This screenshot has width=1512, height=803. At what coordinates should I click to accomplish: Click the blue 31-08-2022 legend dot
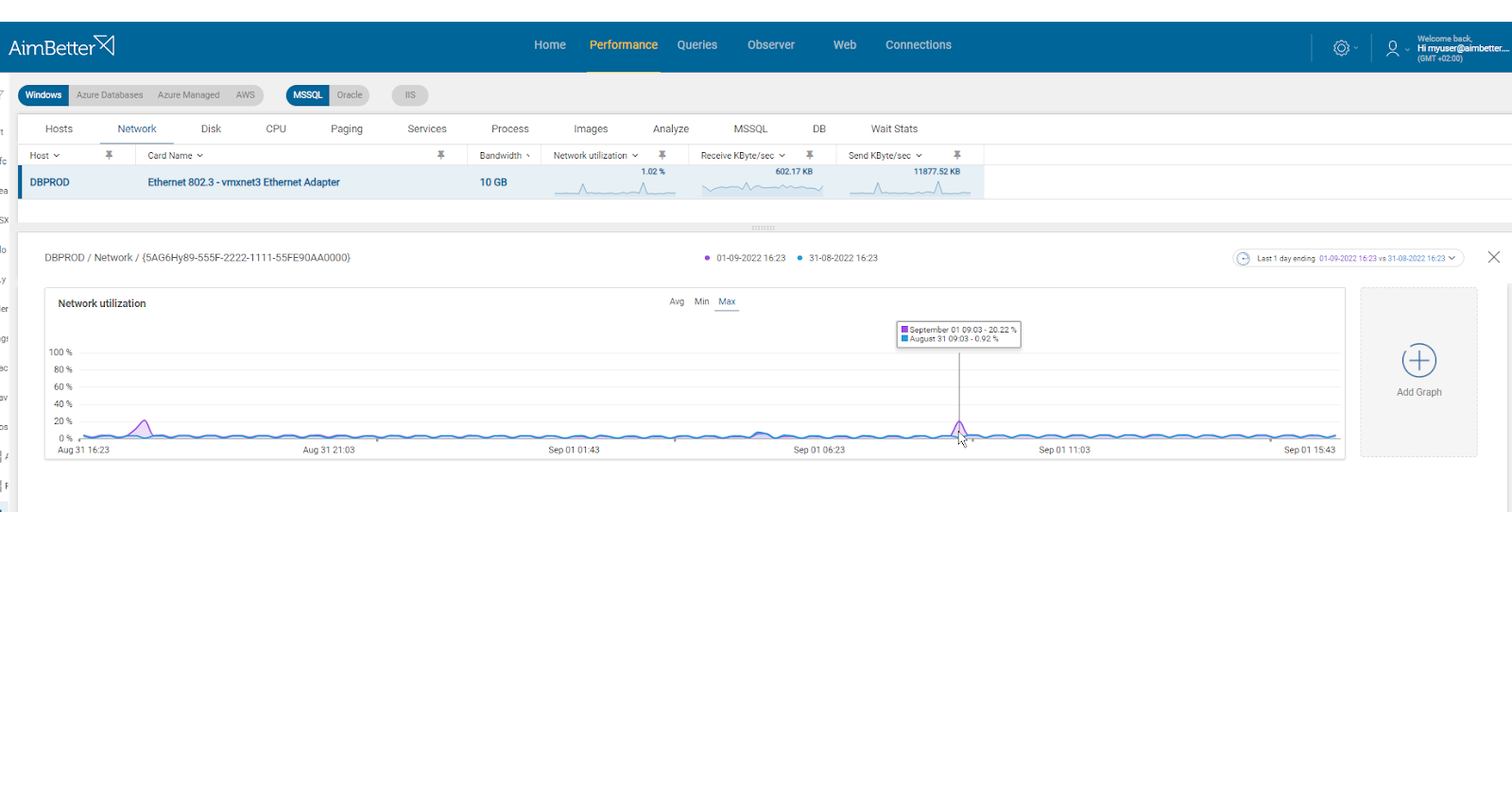point(799,258)
